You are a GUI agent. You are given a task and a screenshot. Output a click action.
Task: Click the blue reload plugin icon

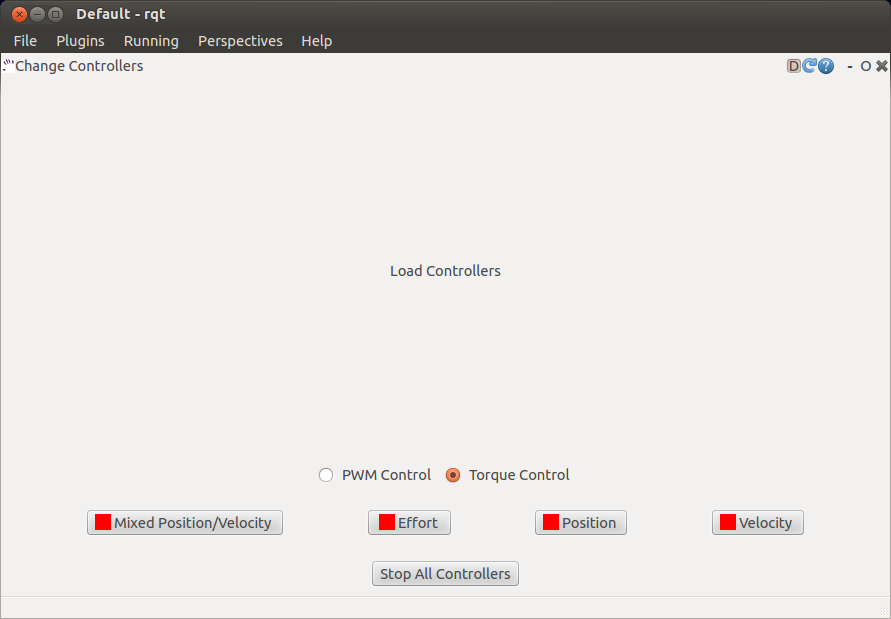pos(810,66)
